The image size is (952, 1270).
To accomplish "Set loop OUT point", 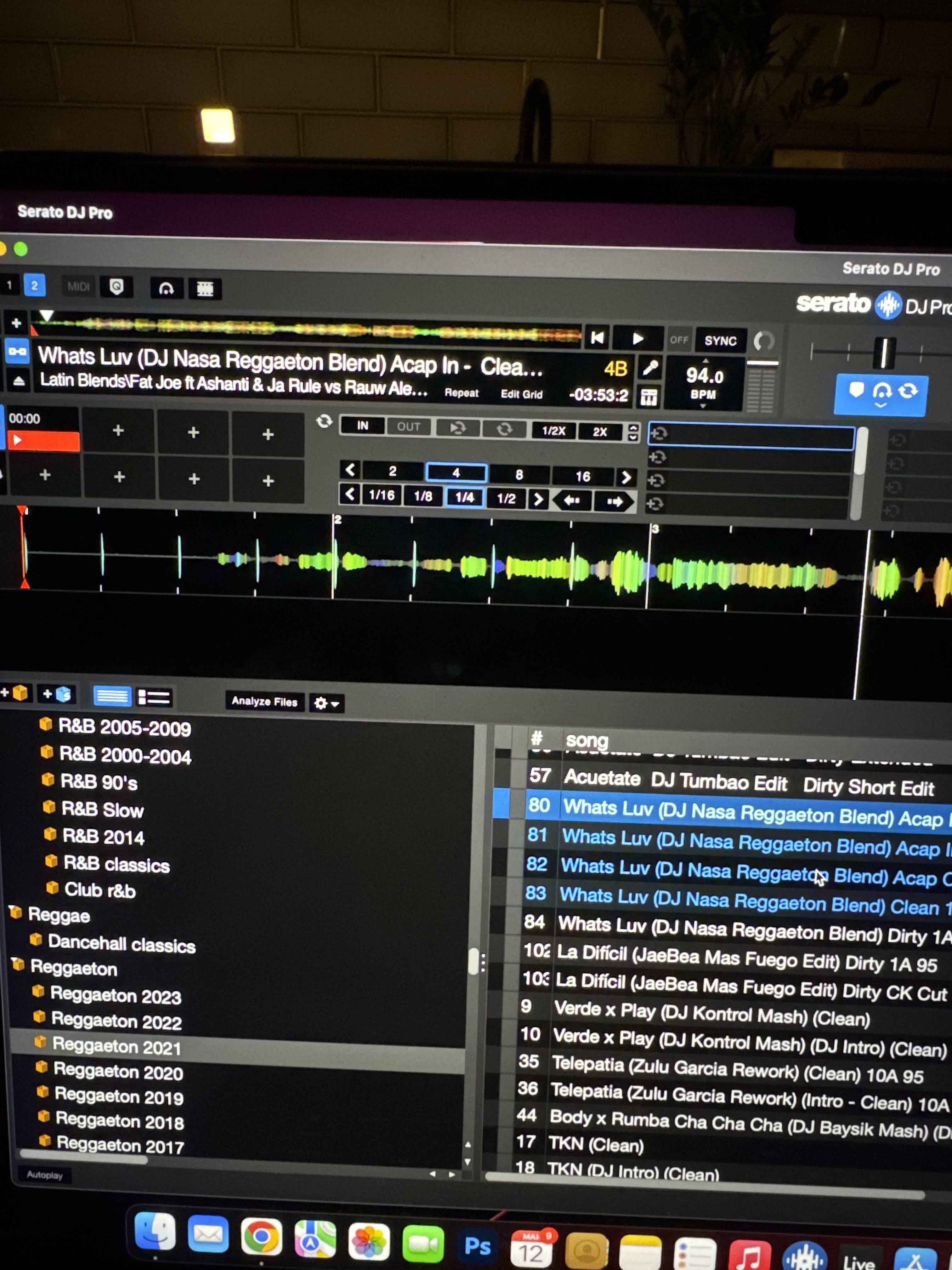I will pyautogui.click(x=409, y=426).
